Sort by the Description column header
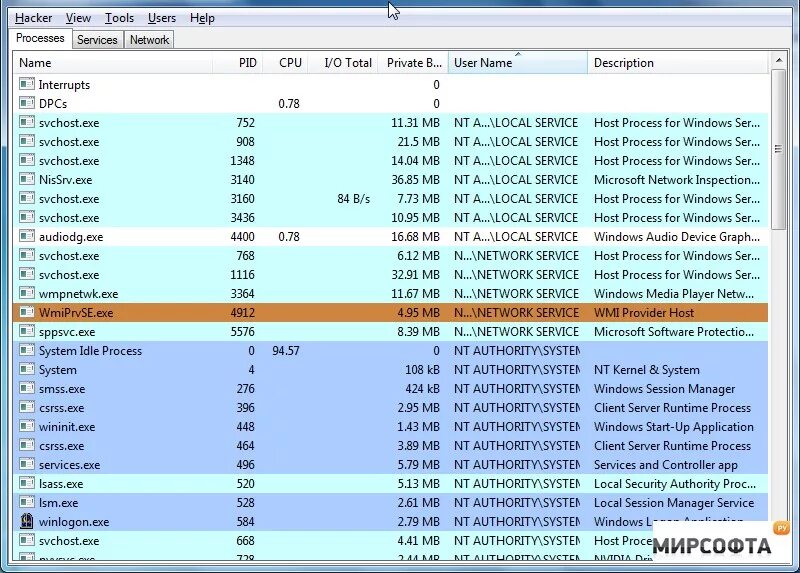The image size is (800, 573). point(678,63)
